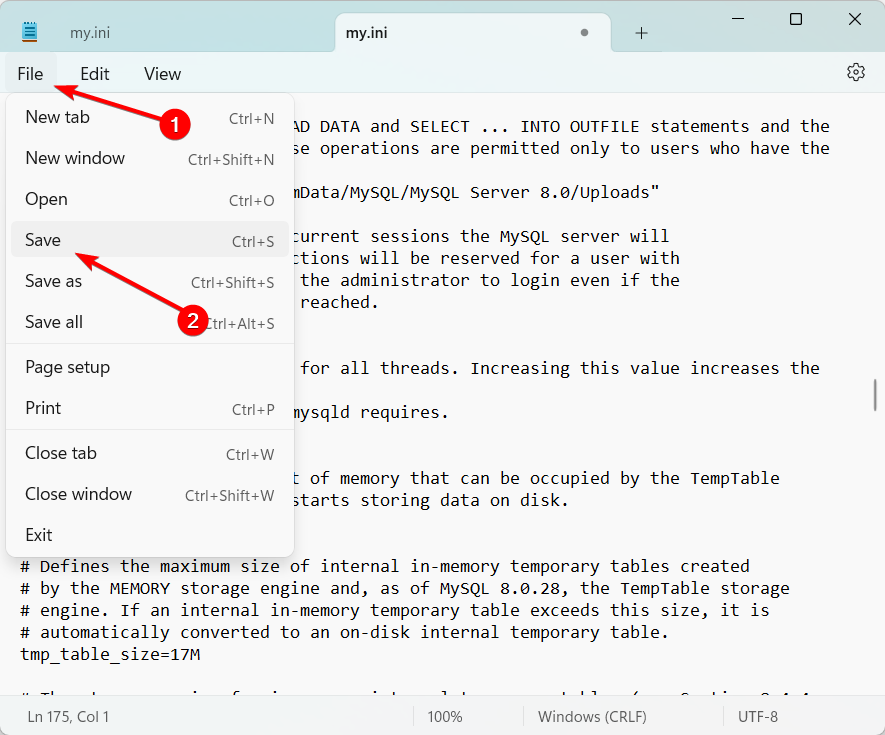Click the 100% zoom status entry

445,717
